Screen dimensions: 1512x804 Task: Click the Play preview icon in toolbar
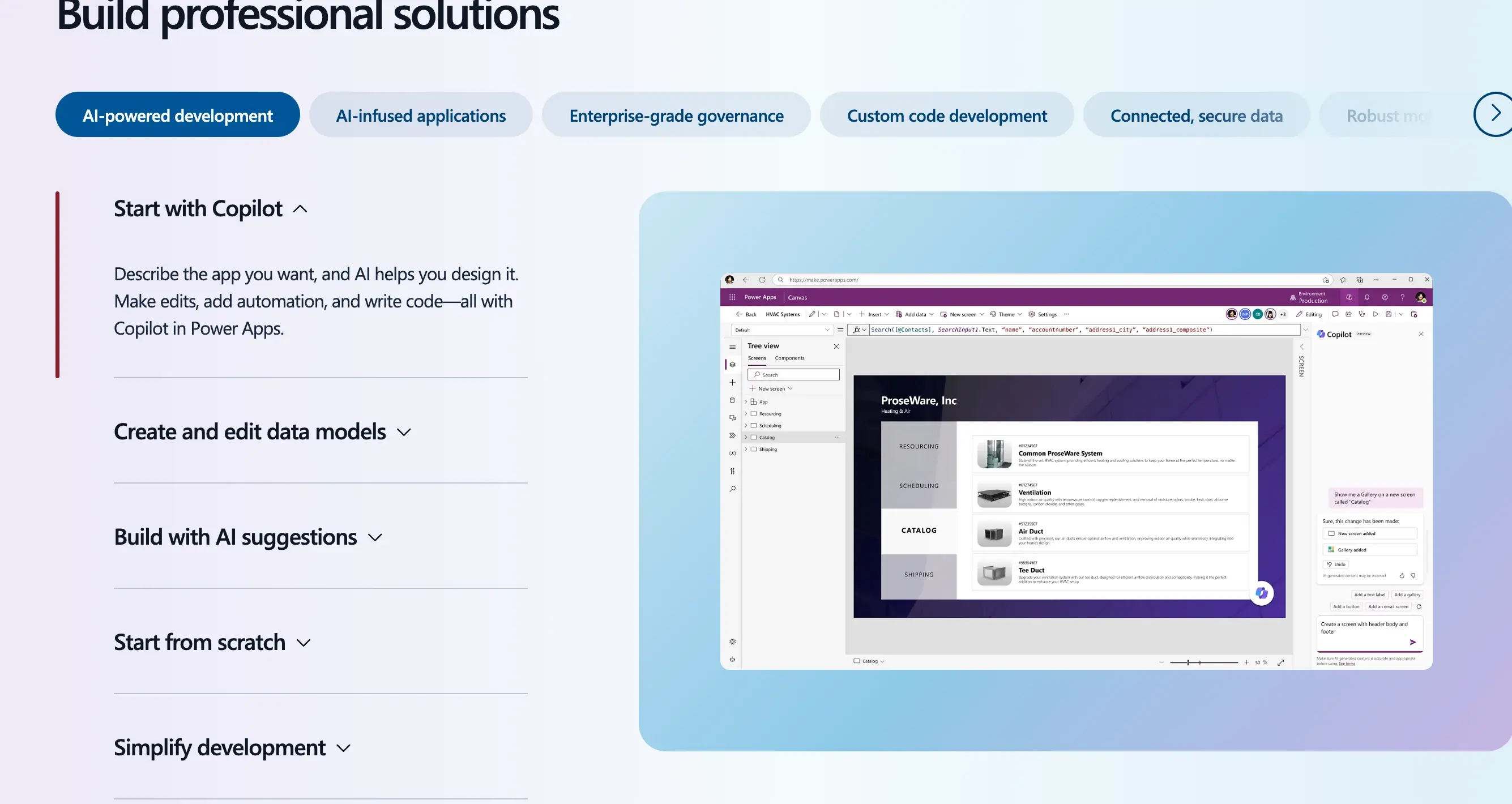pyautogui.click(x=1375, y=314)
